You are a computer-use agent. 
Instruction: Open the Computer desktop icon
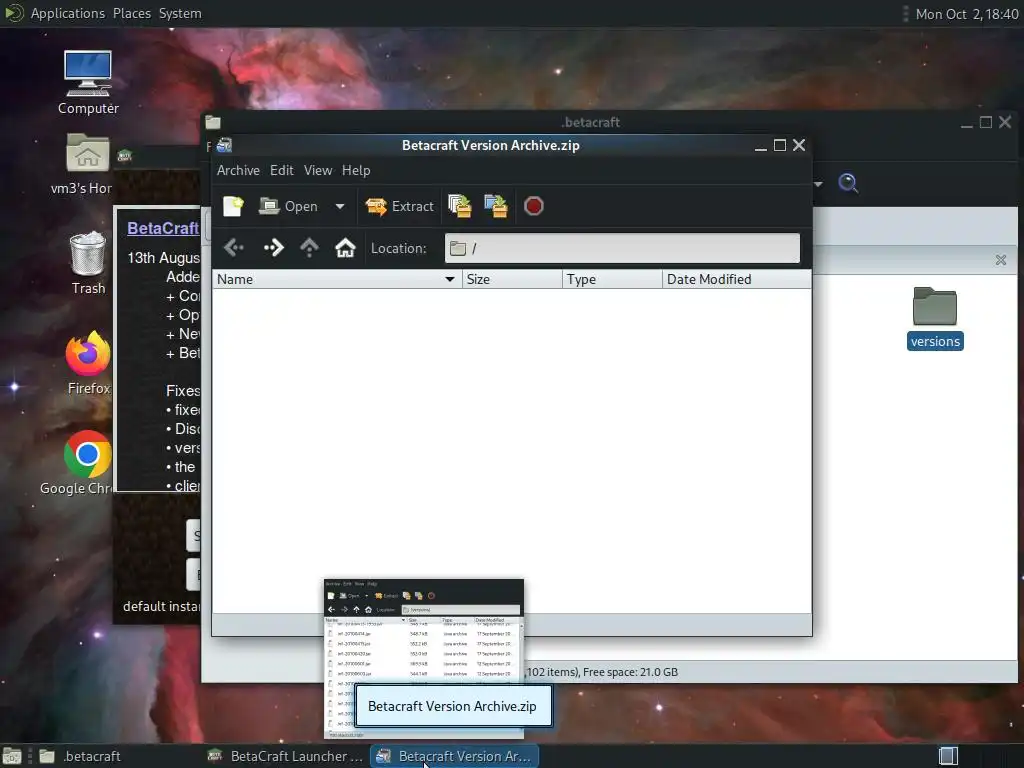point(88,83)
